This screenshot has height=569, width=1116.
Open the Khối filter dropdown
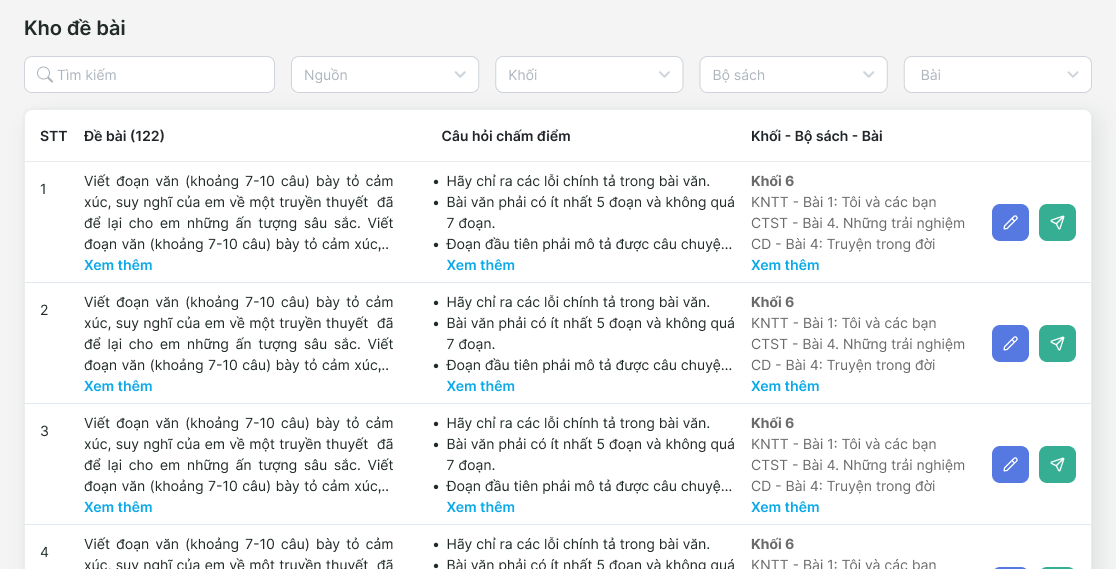point(589,75)
